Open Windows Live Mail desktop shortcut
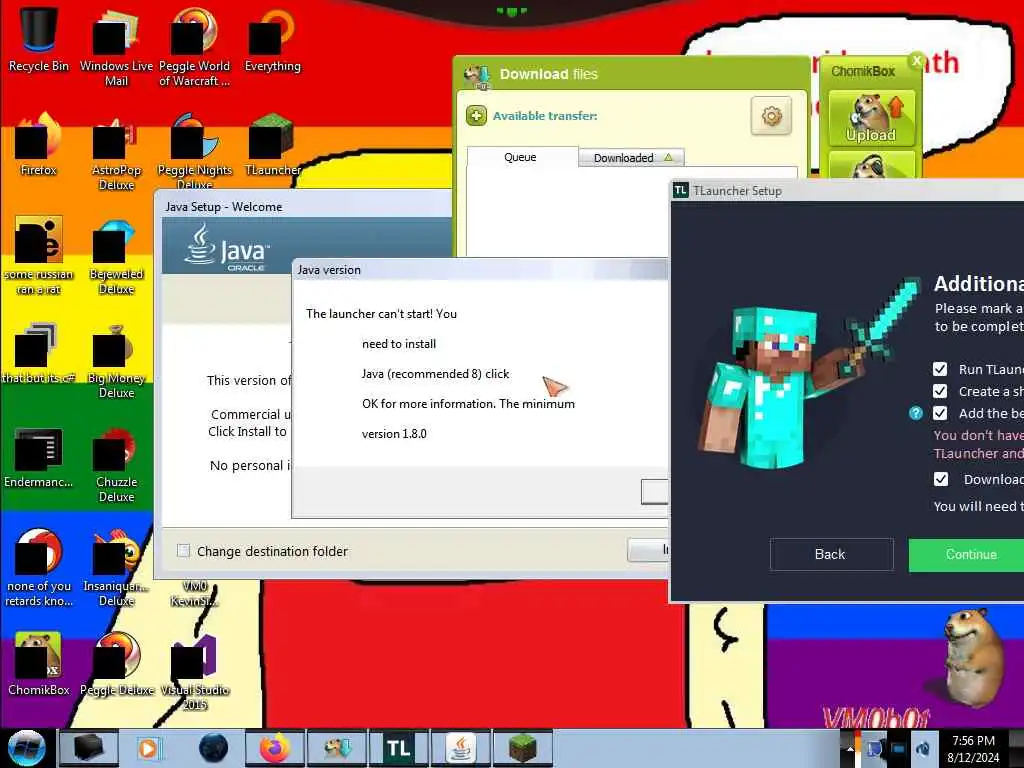Viewport: 1024px width, 768px height. [x=116, y=47]
